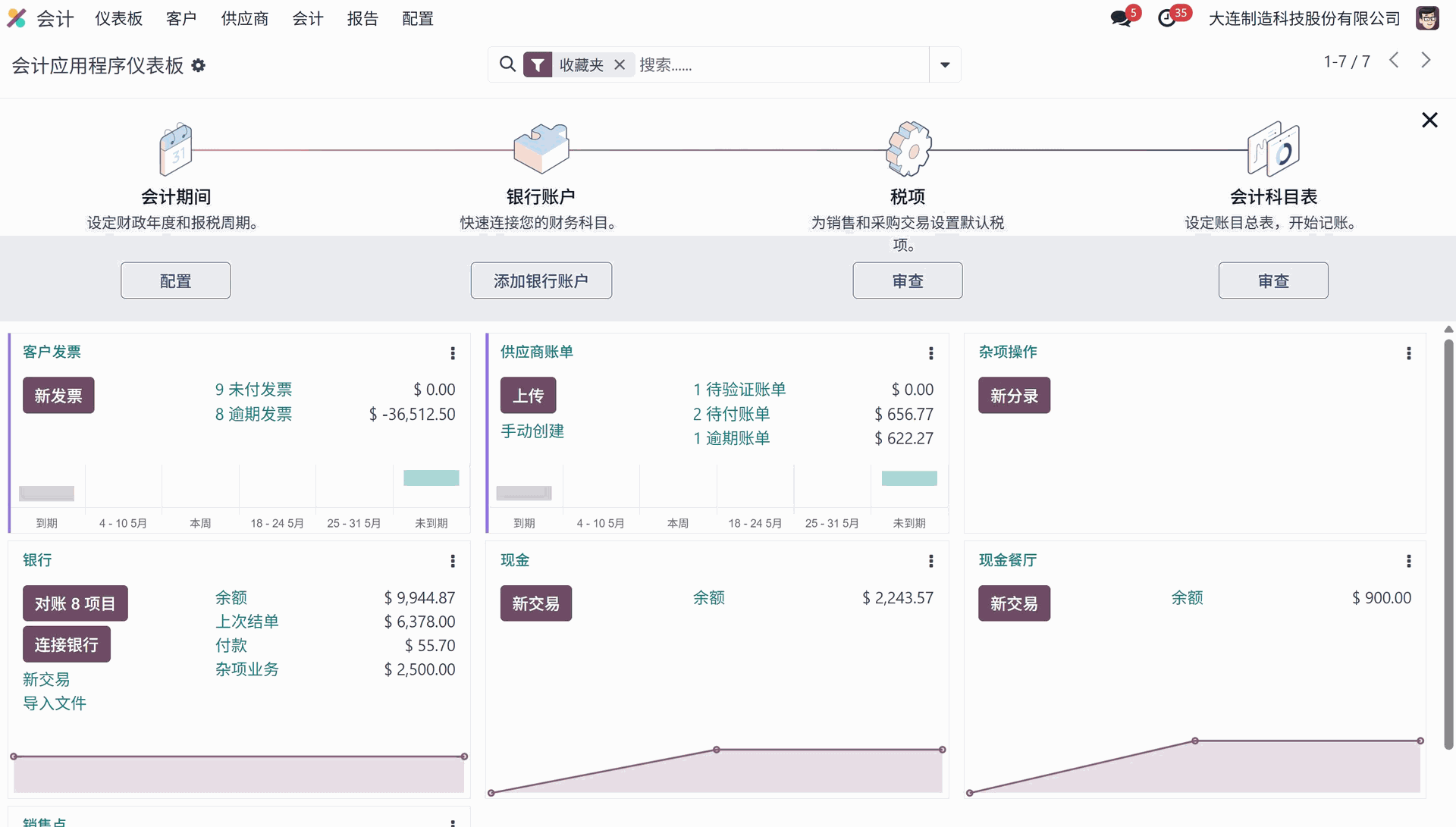The height and width of the screenshot is (827, 1456).
Task: Click the 导入文件 link
Action: coord(55,703)
